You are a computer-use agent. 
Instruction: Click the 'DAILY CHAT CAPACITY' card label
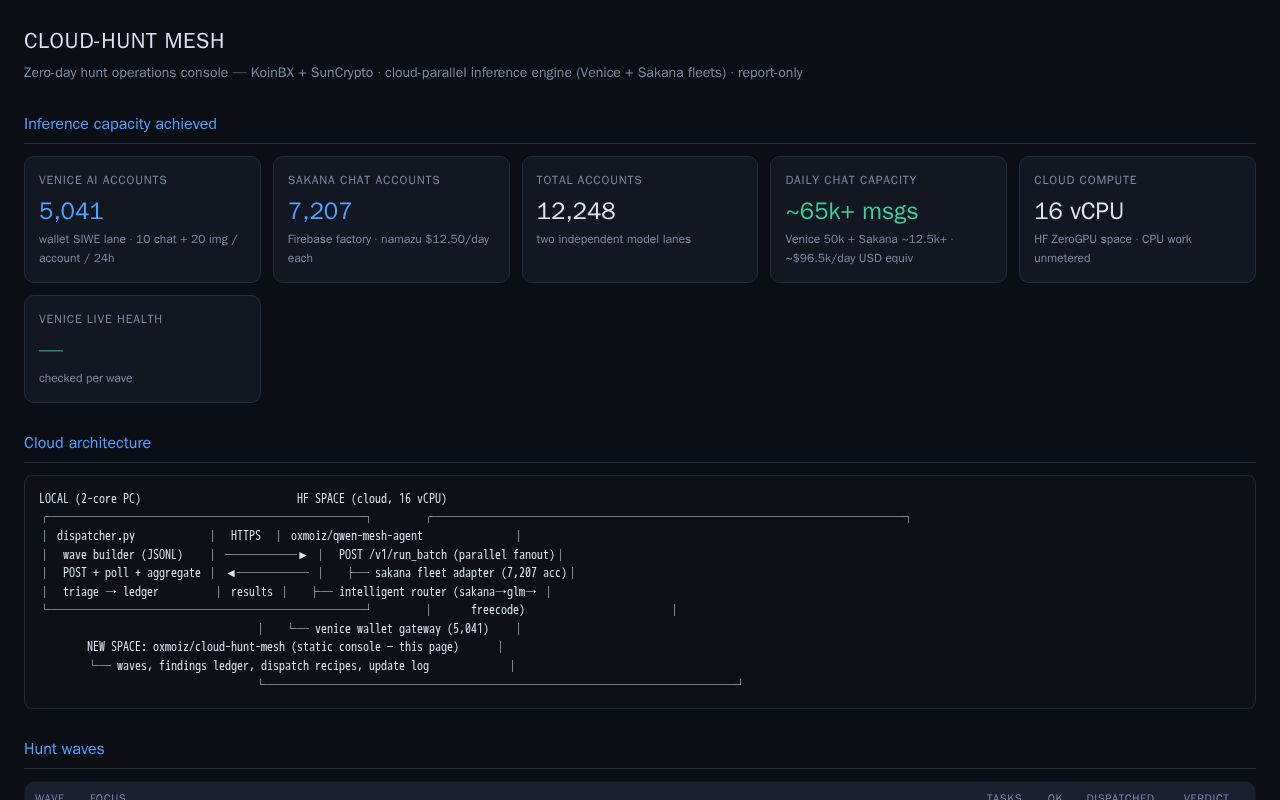tap(851, 180)
